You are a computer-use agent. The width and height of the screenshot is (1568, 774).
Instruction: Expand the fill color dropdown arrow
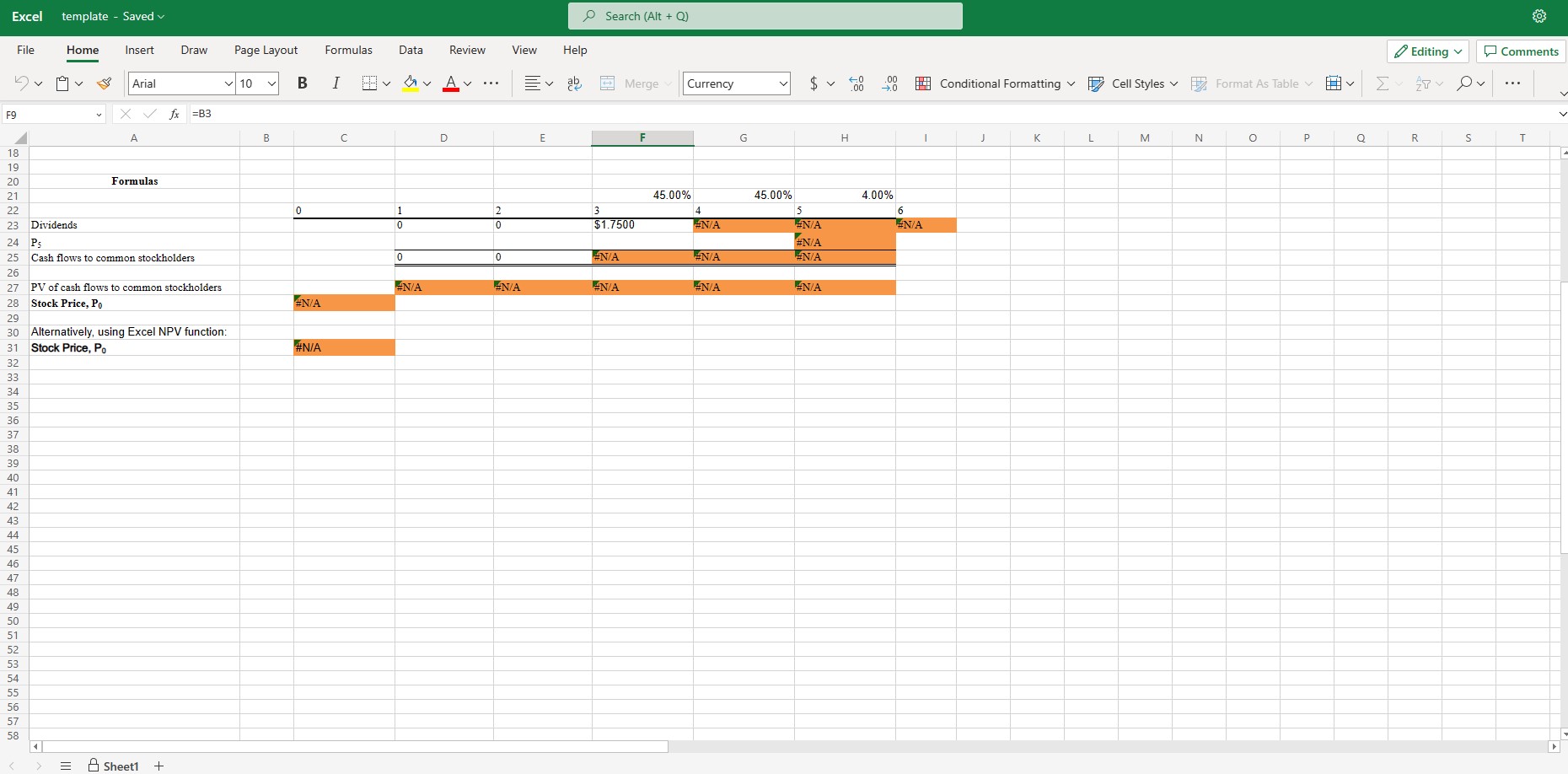pyautogui.click(x=427, y=83)
